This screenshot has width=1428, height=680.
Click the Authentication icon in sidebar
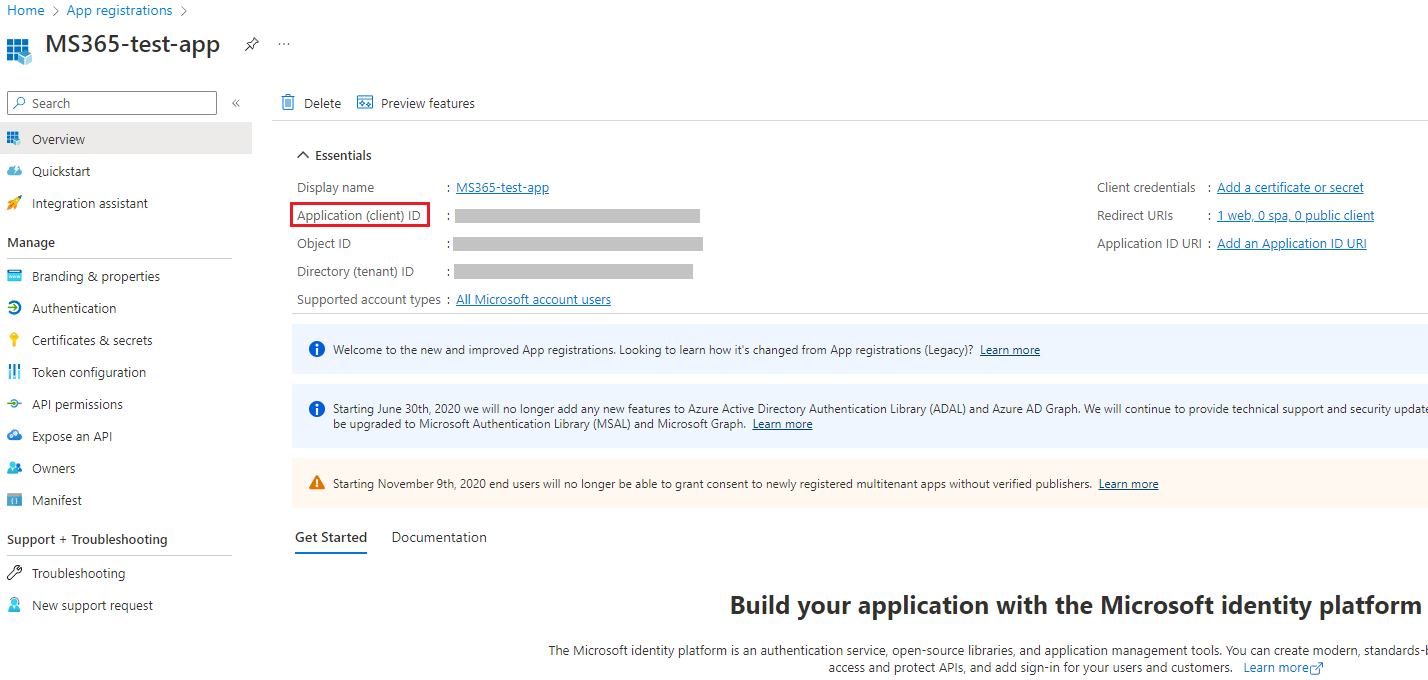tap(14, 308)
